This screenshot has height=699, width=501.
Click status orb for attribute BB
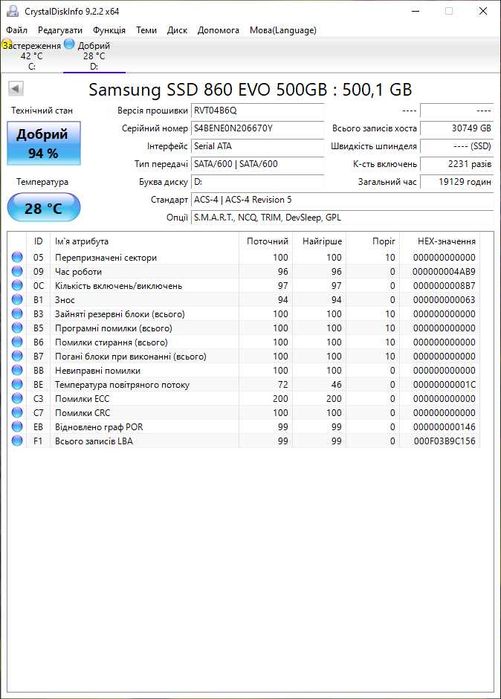coord(17,370)
